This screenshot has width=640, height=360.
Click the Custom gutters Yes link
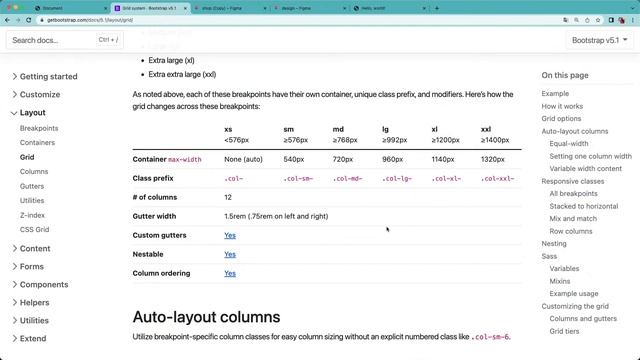click(230, 236)
